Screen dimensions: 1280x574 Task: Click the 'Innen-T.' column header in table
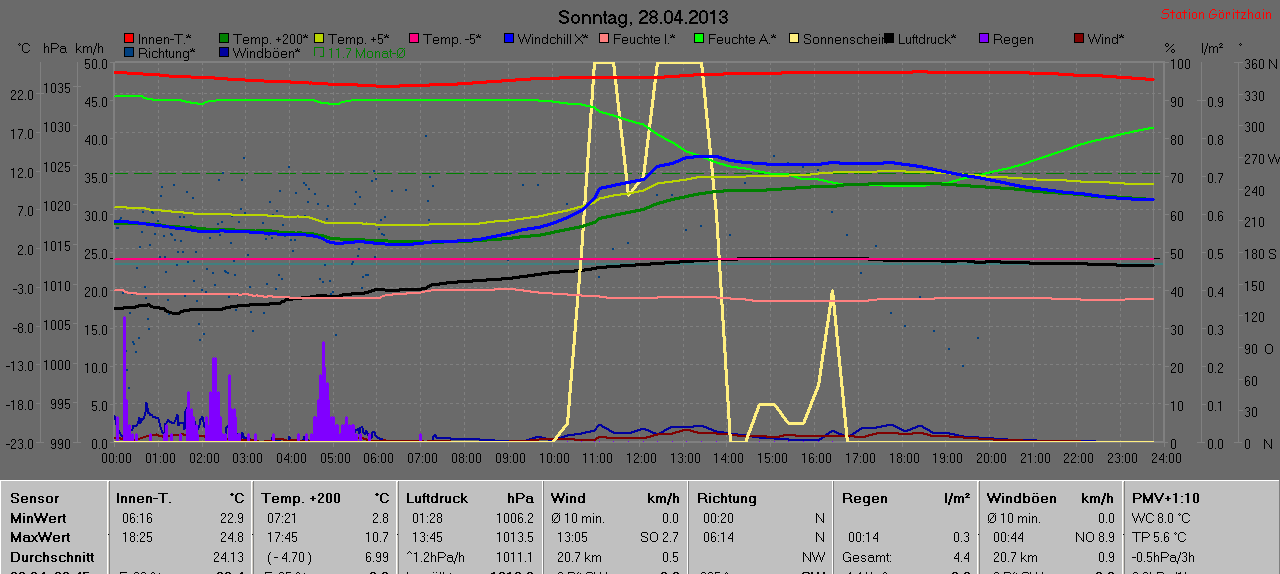143,498
